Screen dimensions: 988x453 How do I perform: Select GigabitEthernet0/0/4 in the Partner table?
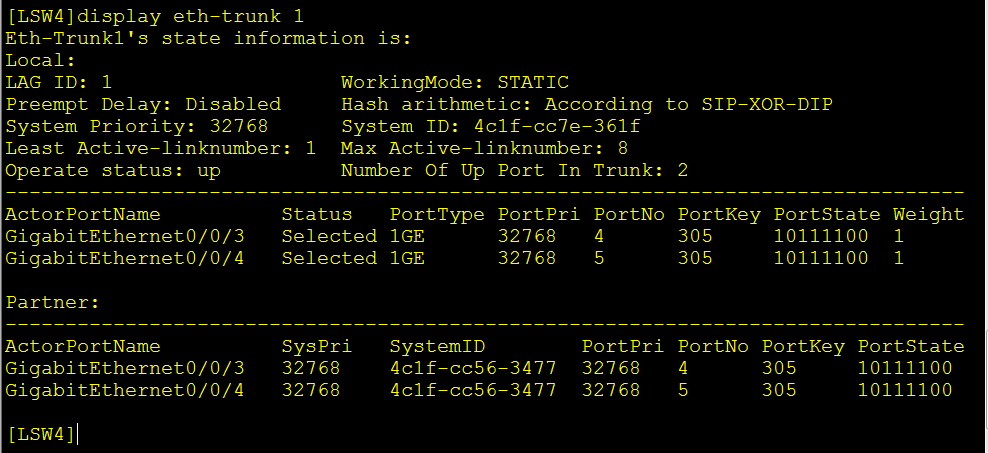(x=125, y=390)
